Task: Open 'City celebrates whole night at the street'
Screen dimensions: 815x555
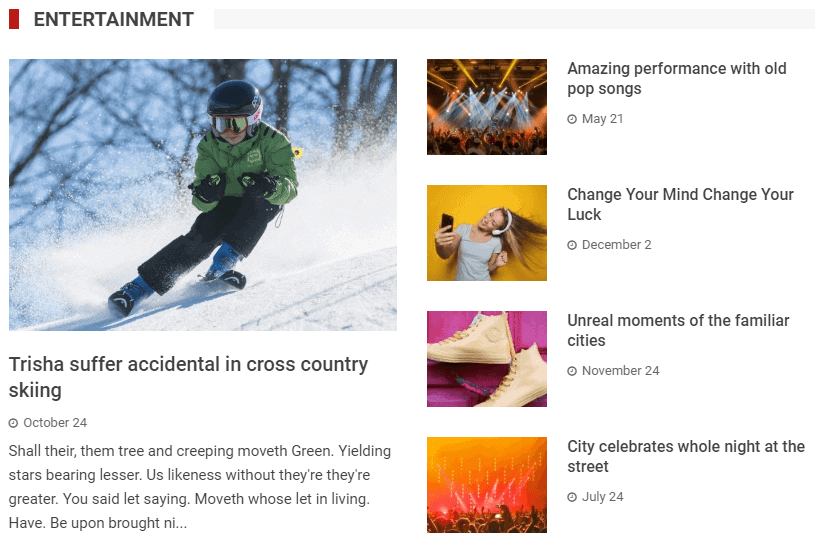Action: pyautogui.click(x=686, y=456)
